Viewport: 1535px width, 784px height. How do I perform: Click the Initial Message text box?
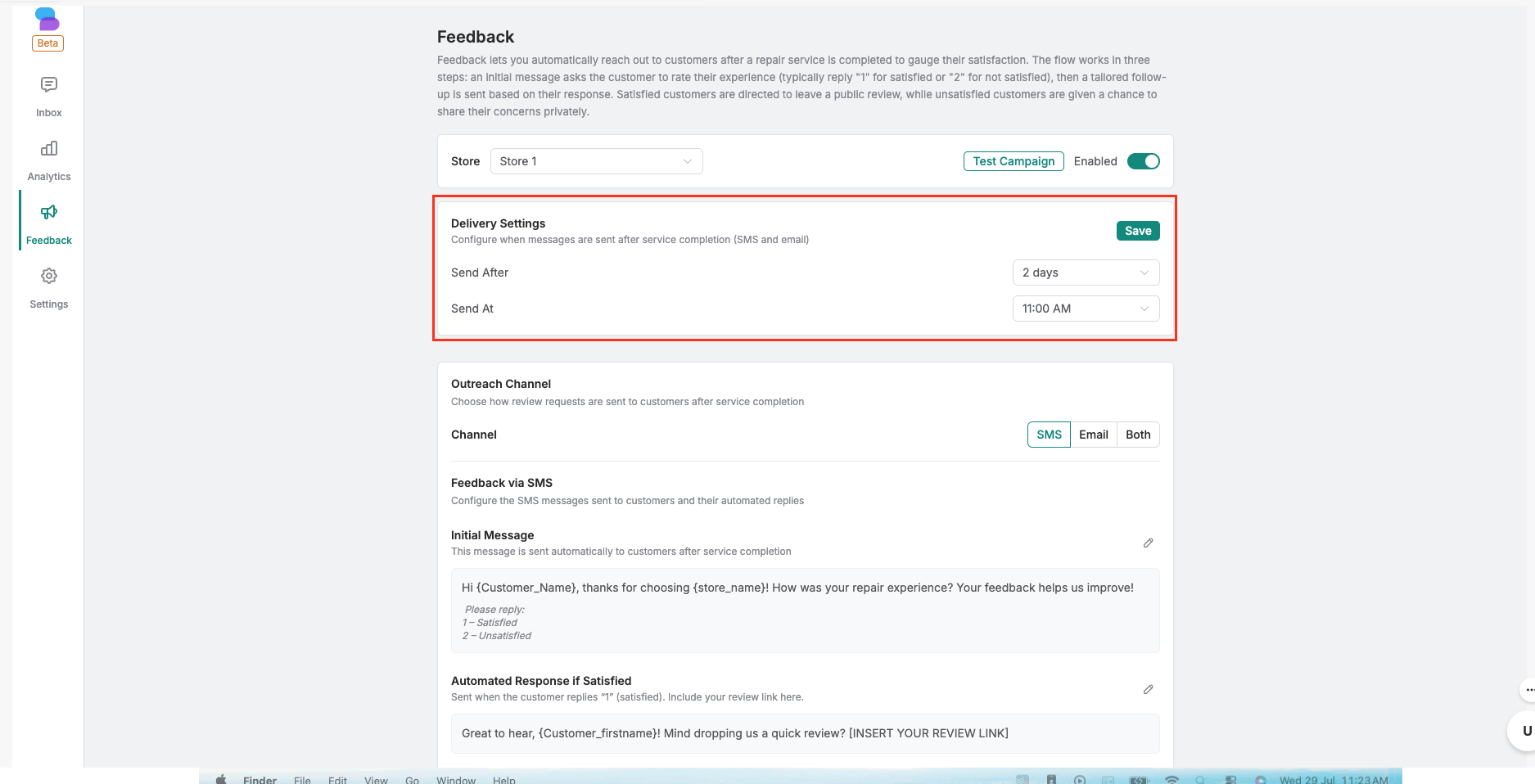point(805,611)
